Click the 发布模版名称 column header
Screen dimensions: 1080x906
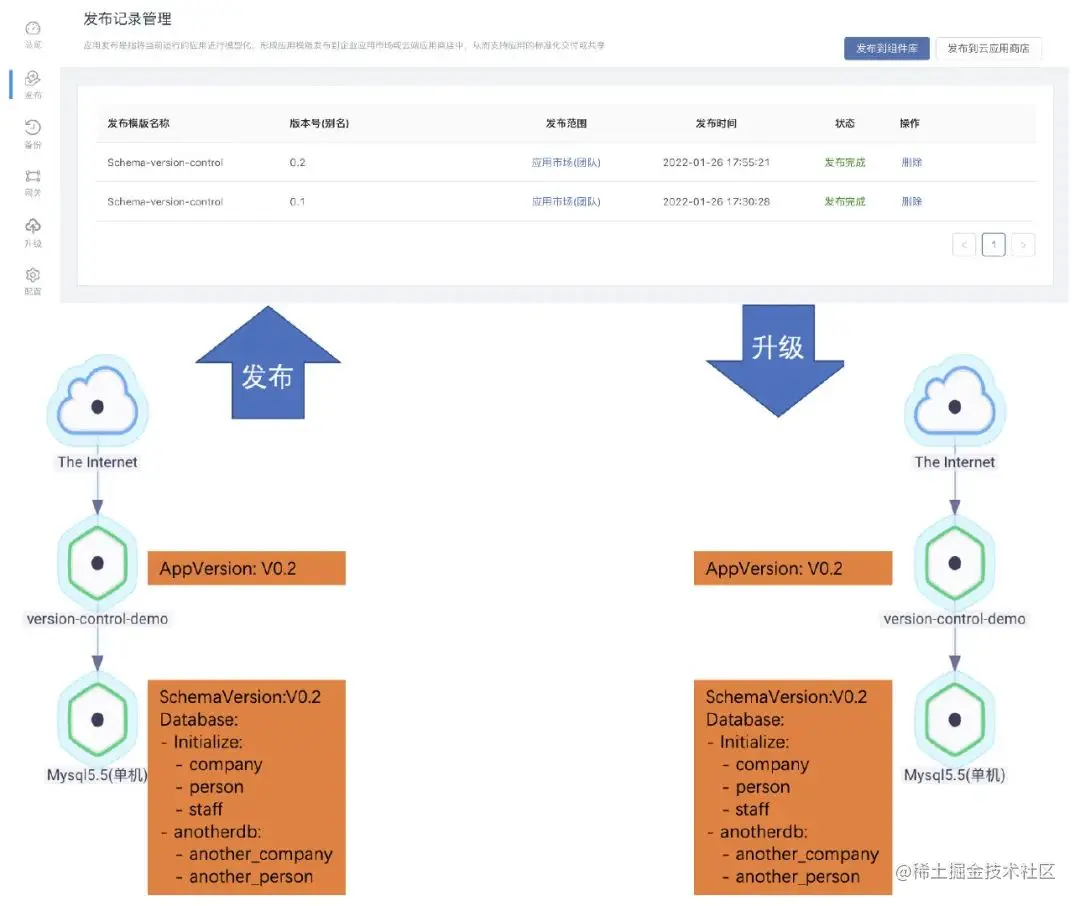click(138, 123)
